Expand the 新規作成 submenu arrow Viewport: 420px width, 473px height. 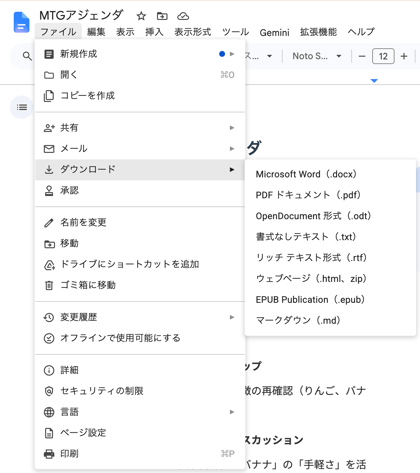coord(232,54)
